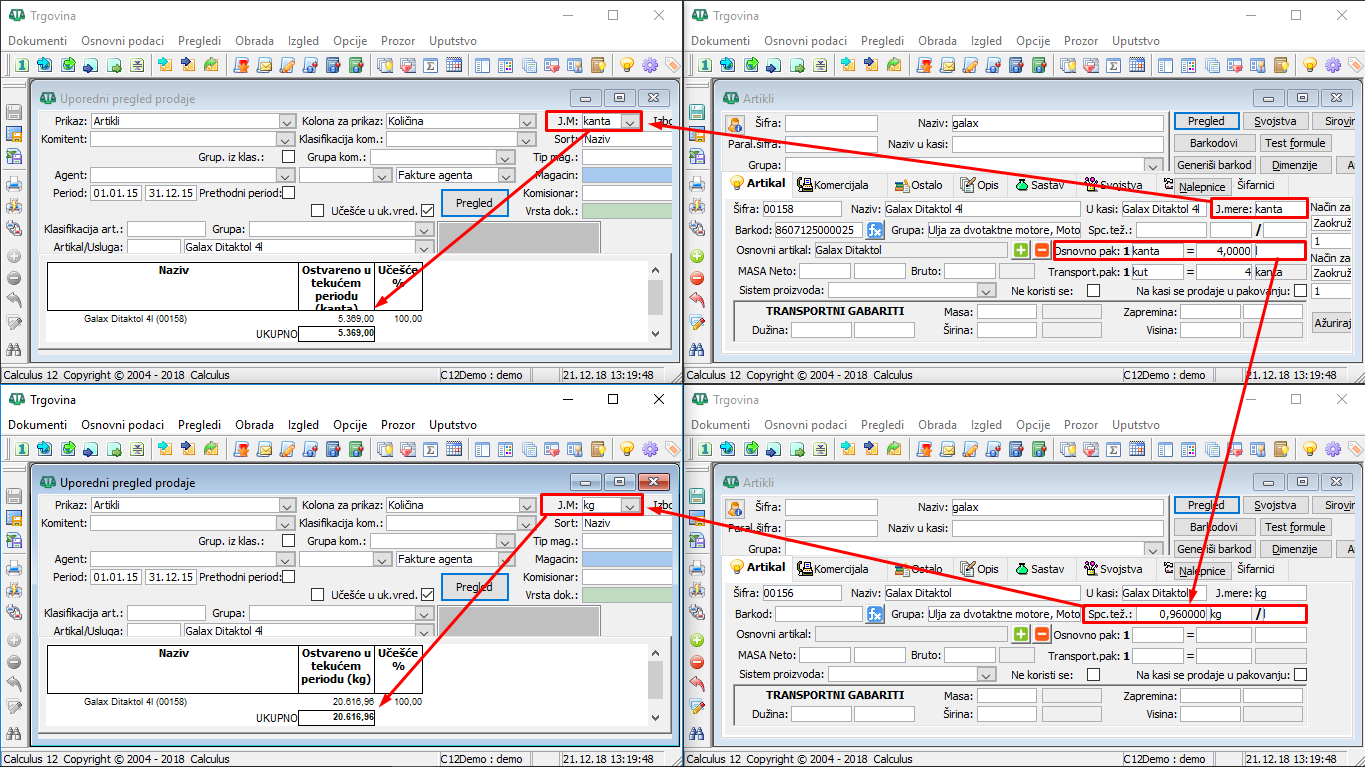
Task: Click binoculars icon in kg report window sidebar
Action: (14, 734)
